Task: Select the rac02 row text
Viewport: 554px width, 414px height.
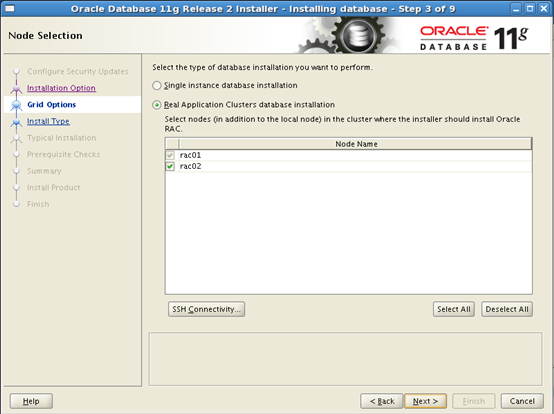Action: 190,166
